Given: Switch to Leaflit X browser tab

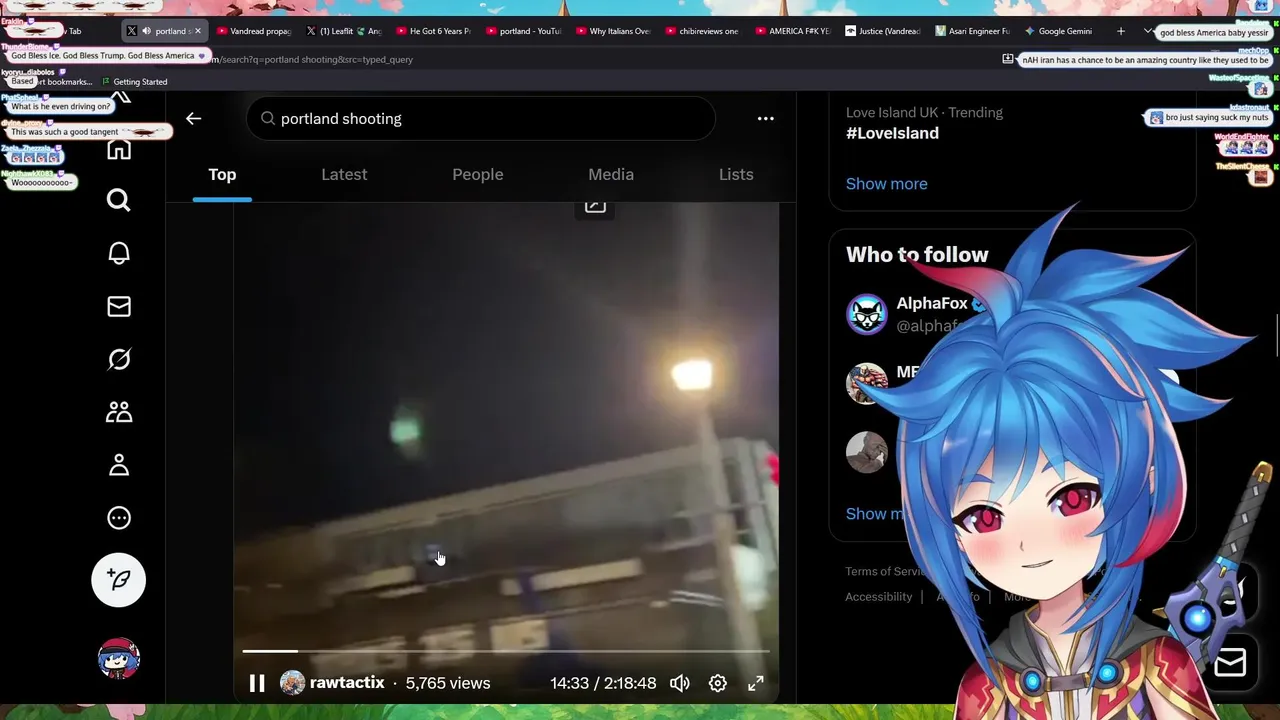Looking at the screenshot, I should pos(343,31).
